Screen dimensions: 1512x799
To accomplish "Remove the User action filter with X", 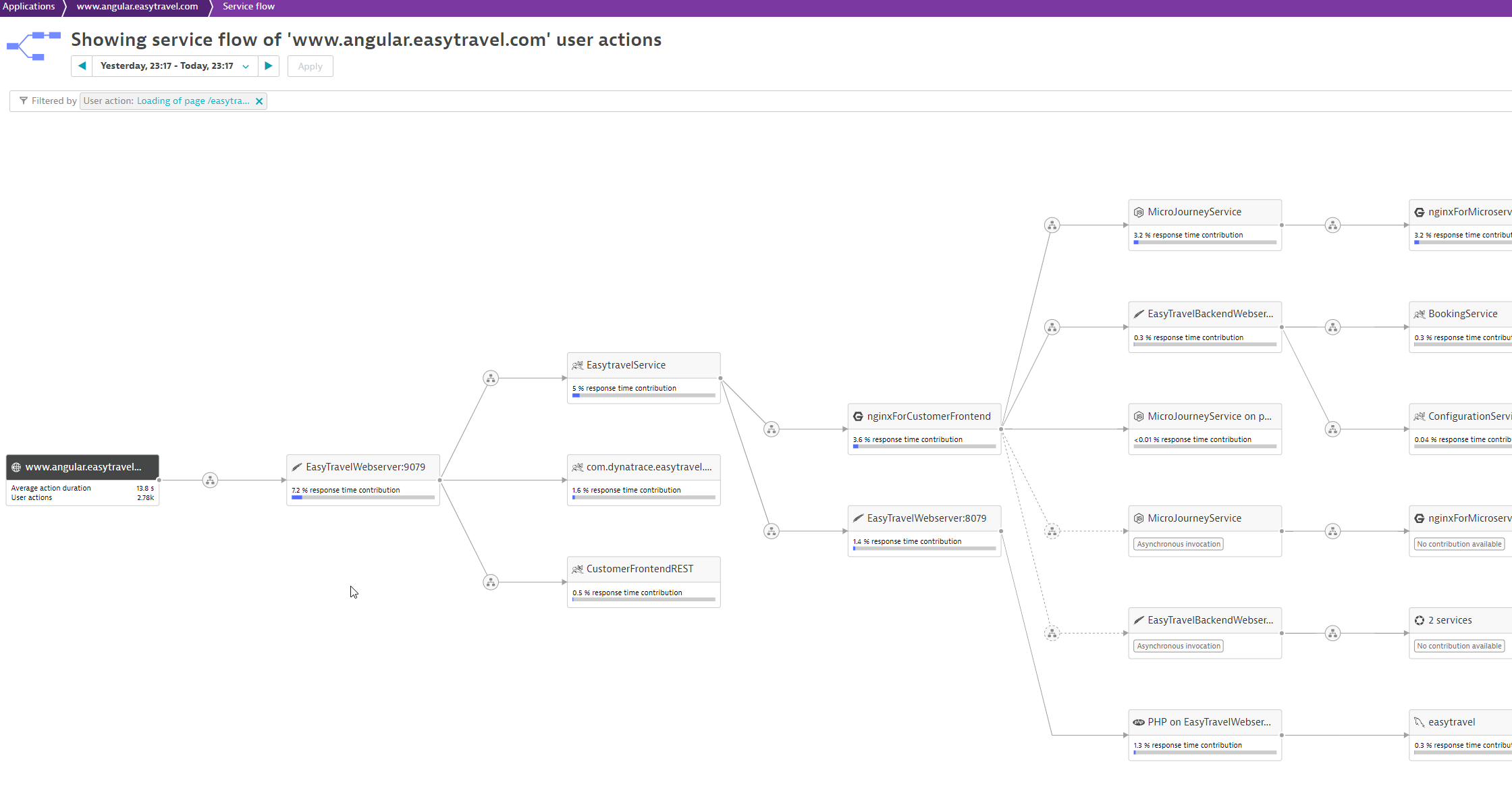I will [259, 101].
